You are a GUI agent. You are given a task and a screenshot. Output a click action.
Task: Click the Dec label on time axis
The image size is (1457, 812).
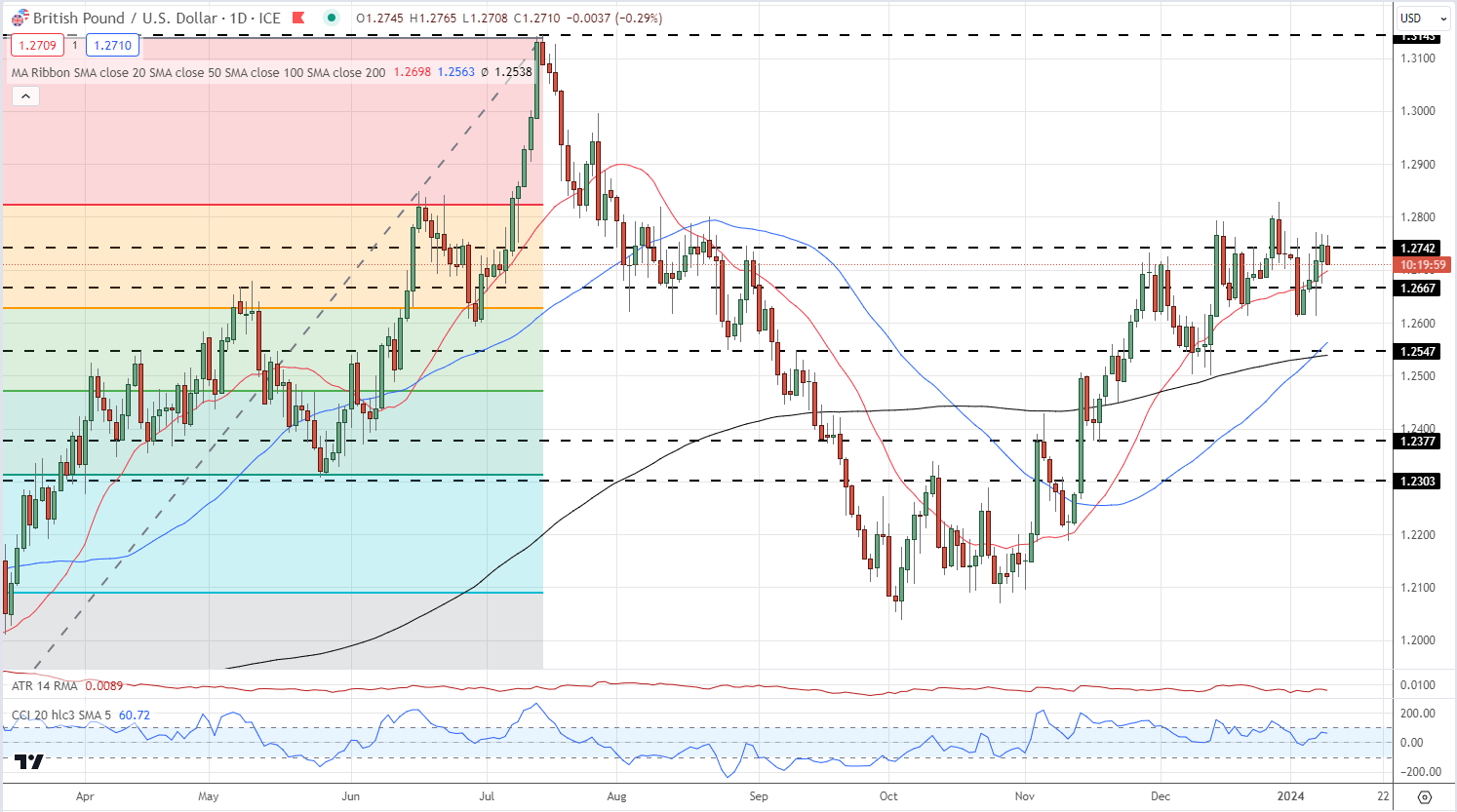tap(1160, 796)
